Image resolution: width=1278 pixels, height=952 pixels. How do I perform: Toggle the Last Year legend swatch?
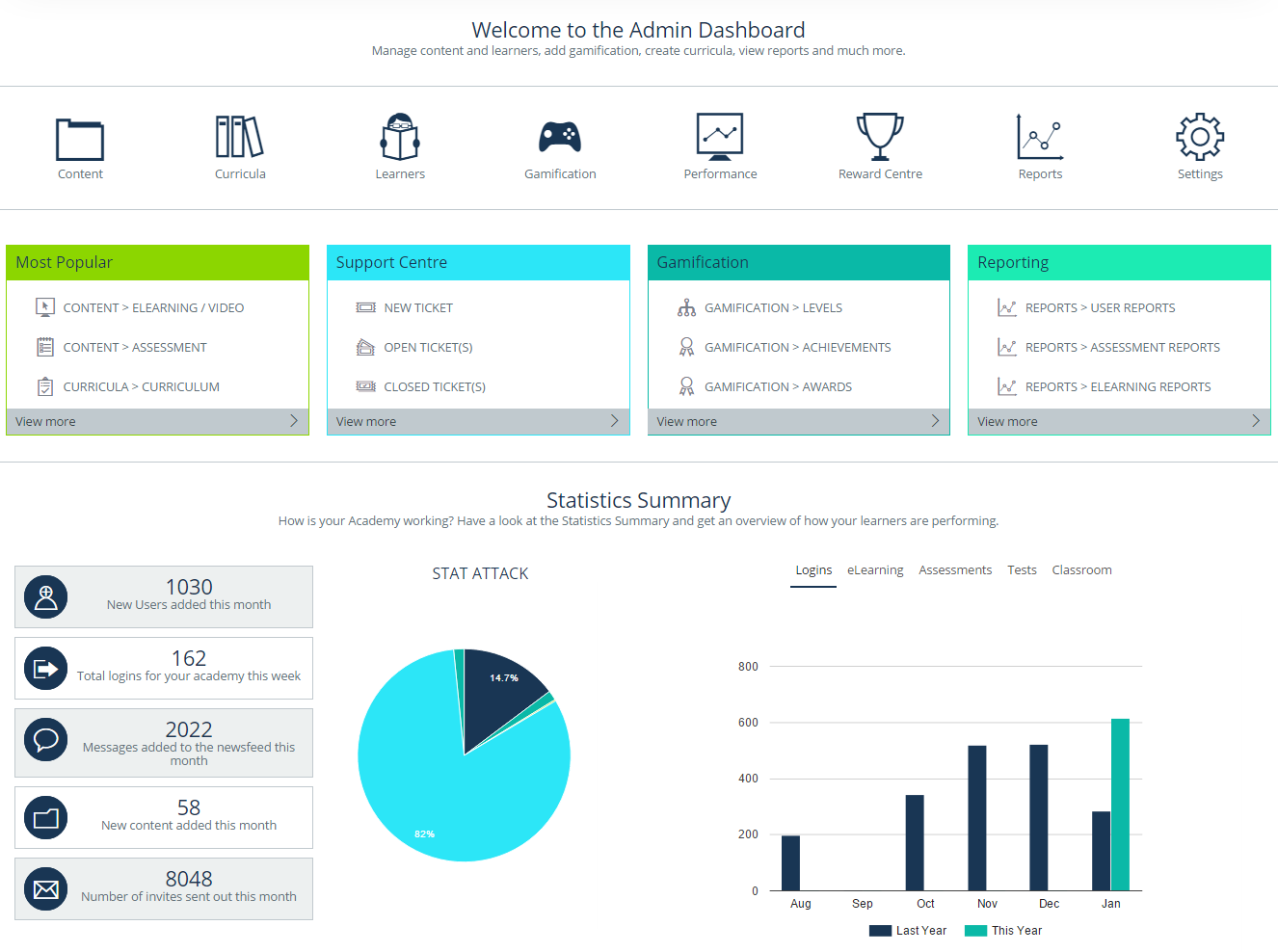pyautogui.click(x=879, y=930)
